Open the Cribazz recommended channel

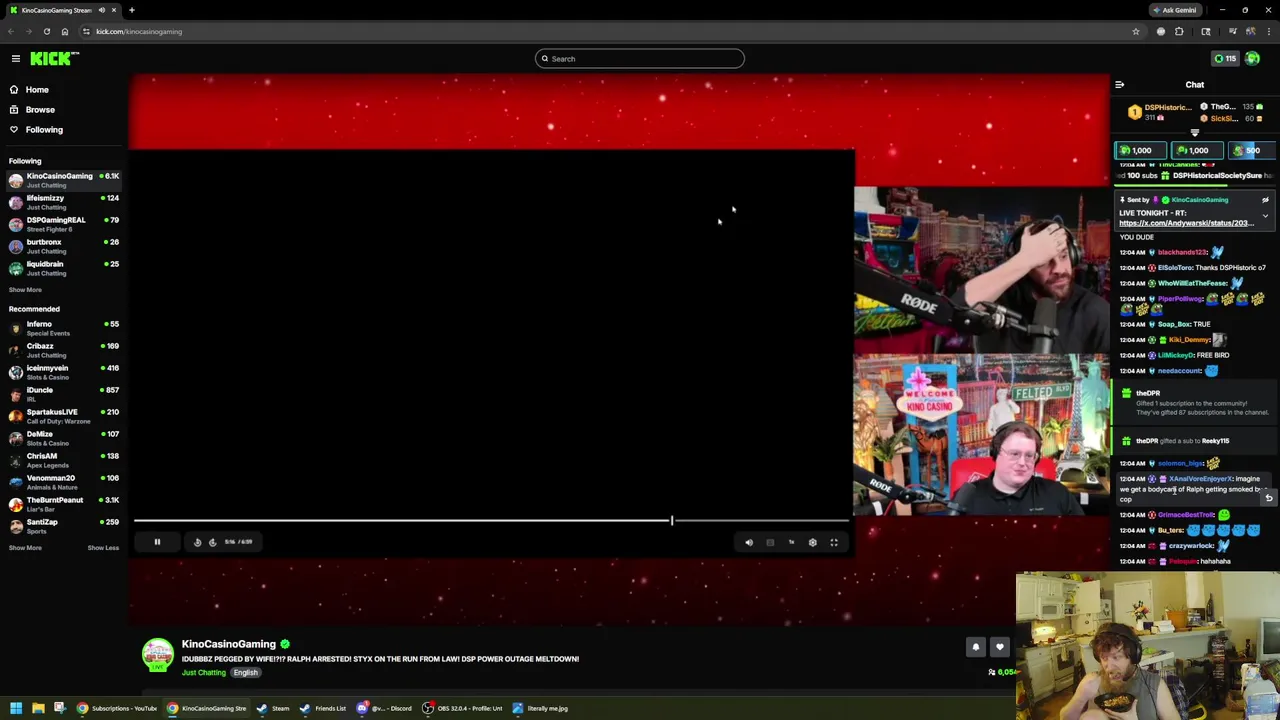[x=64, y=350]
